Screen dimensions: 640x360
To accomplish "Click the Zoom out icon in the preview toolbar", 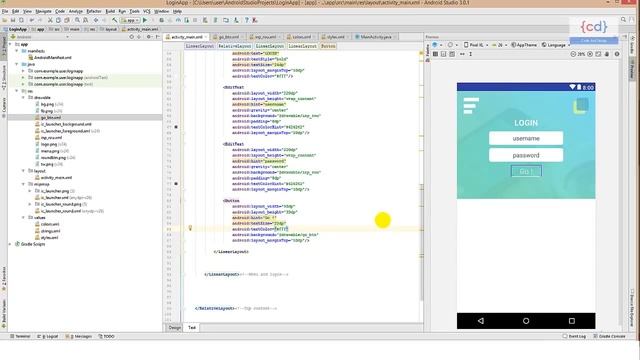I will (573, 54).
